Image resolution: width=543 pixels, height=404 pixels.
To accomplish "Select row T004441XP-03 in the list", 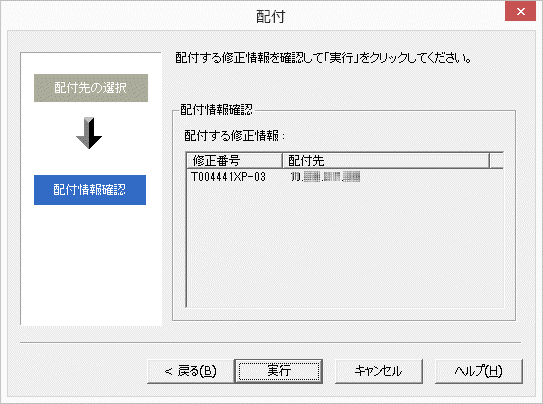I will point(345,177).
